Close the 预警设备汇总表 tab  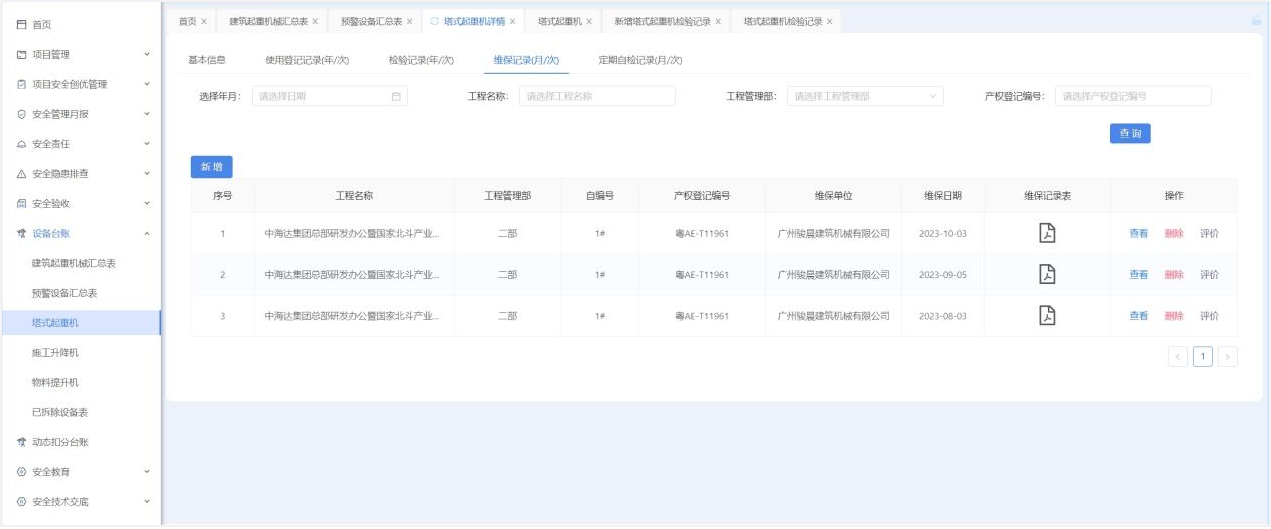click(409, 21)
